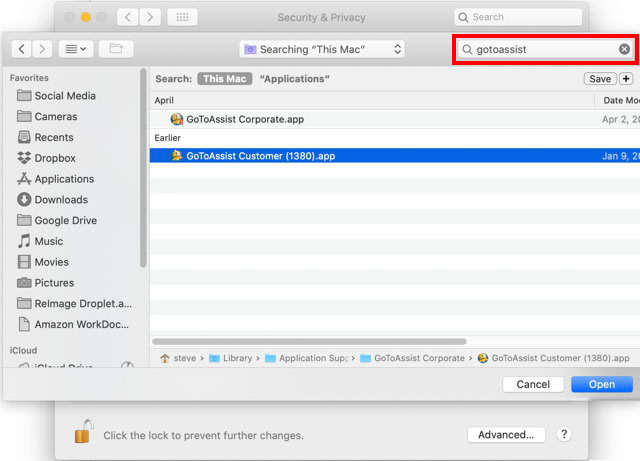Jump to GoToAssist Corporate in path bar

tap(413, 358)
